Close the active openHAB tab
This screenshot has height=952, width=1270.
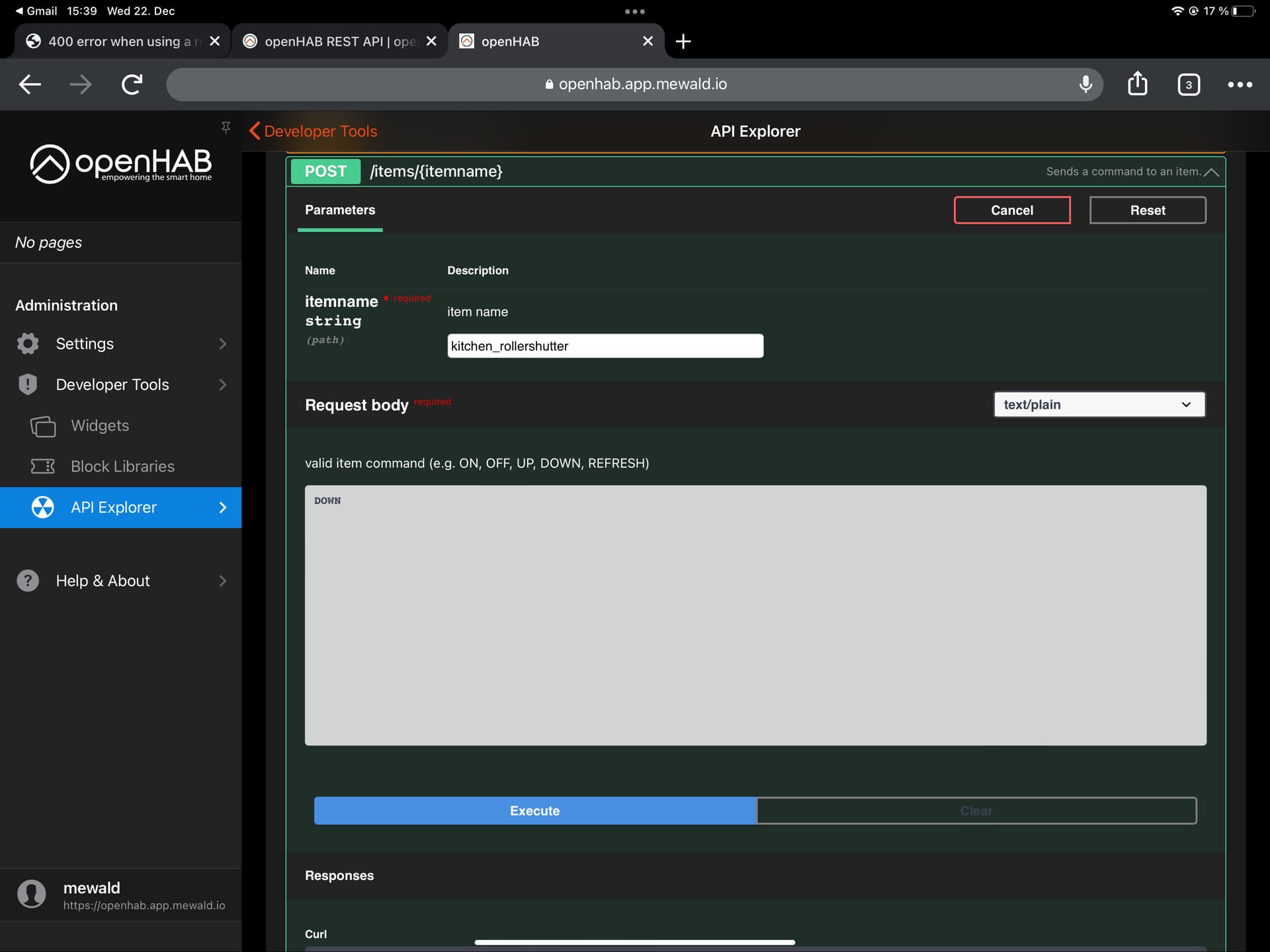coord(648,41)
